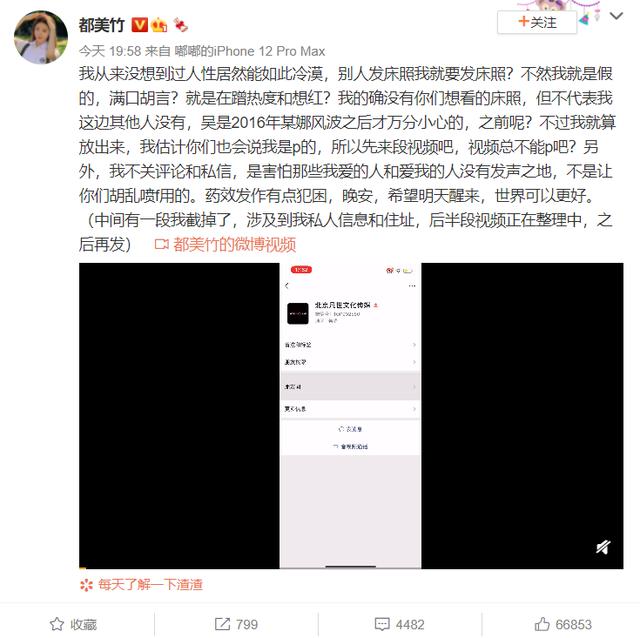Click the 都美竹 username
Screen dimensions: 640x638
tap(102, 25)
